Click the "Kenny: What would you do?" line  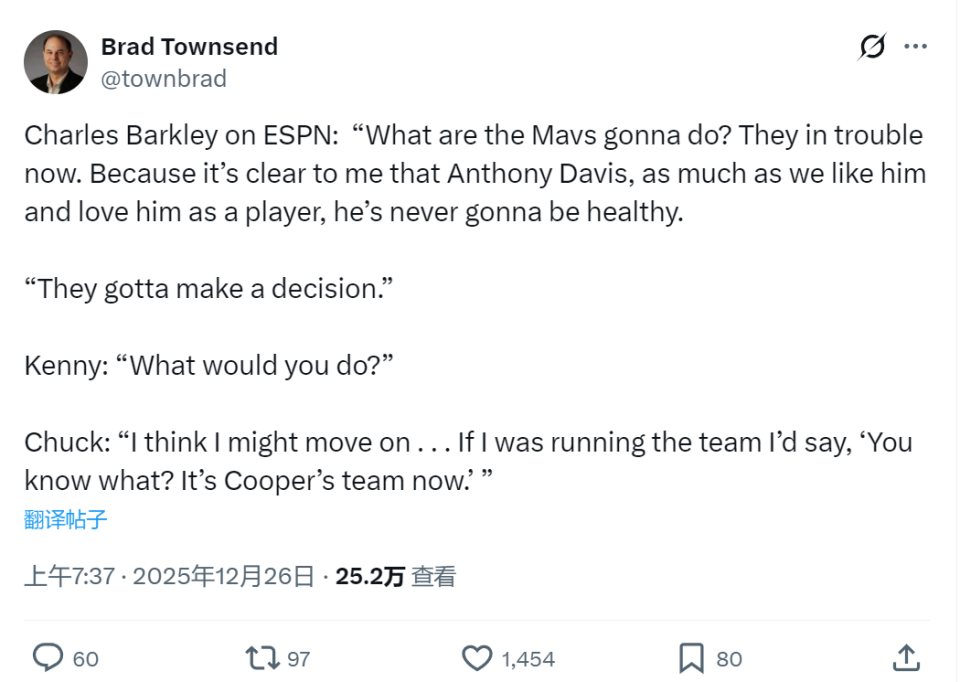(x=209, y=365)
